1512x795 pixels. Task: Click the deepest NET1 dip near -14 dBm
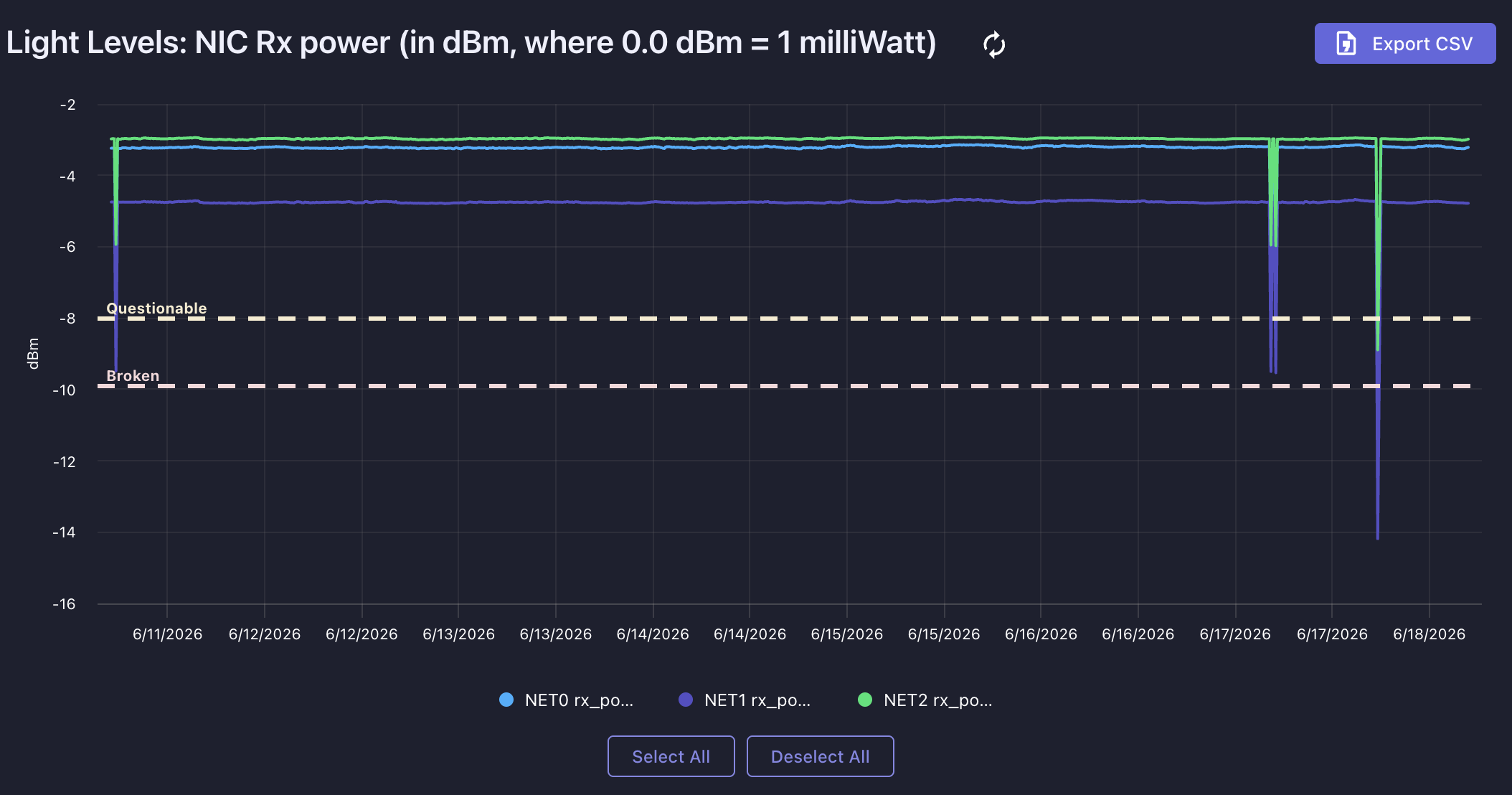pyautogui.click(x=1378, y=537)
